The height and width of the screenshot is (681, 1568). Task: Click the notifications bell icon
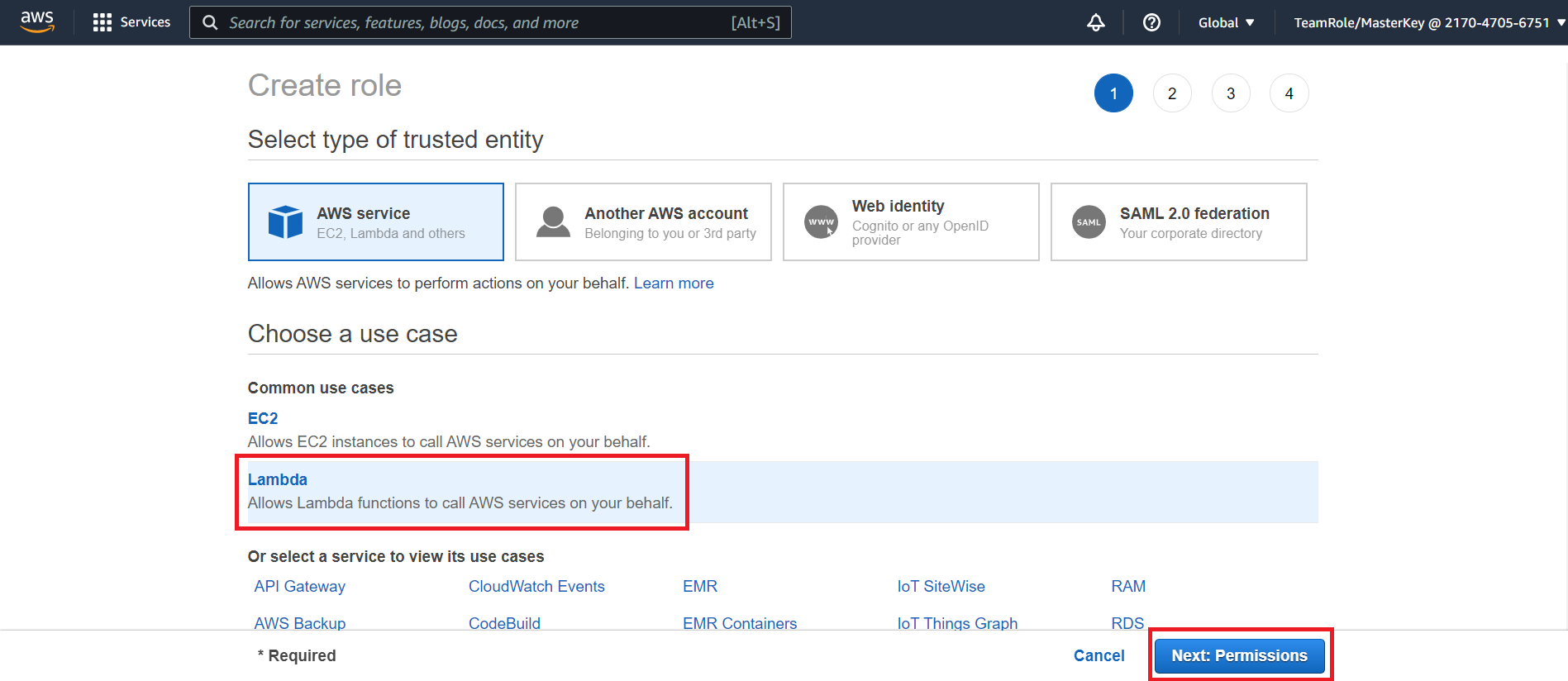click(1095, 22)
